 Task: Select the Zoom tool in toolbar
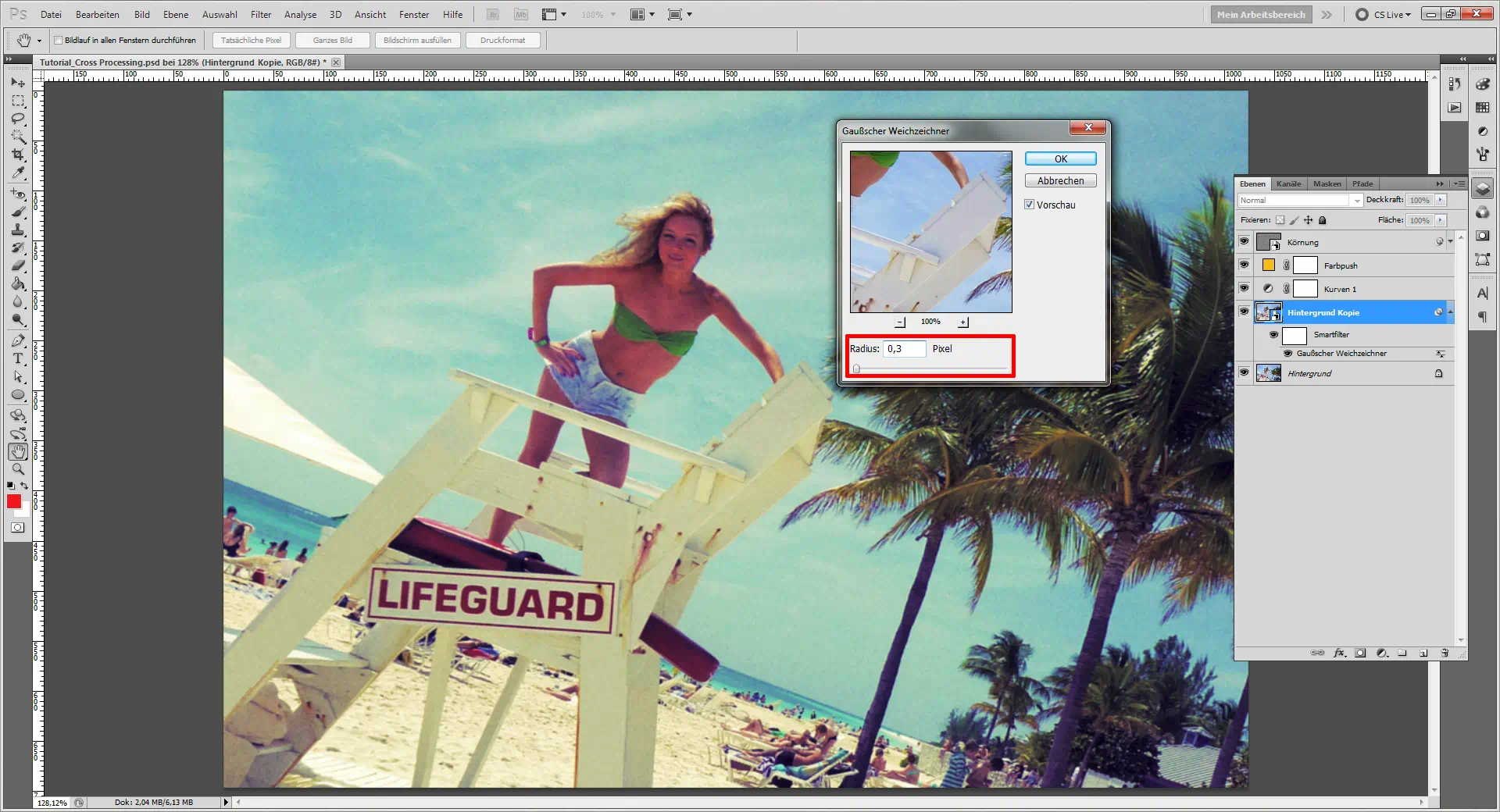click(x=18, y=469)
